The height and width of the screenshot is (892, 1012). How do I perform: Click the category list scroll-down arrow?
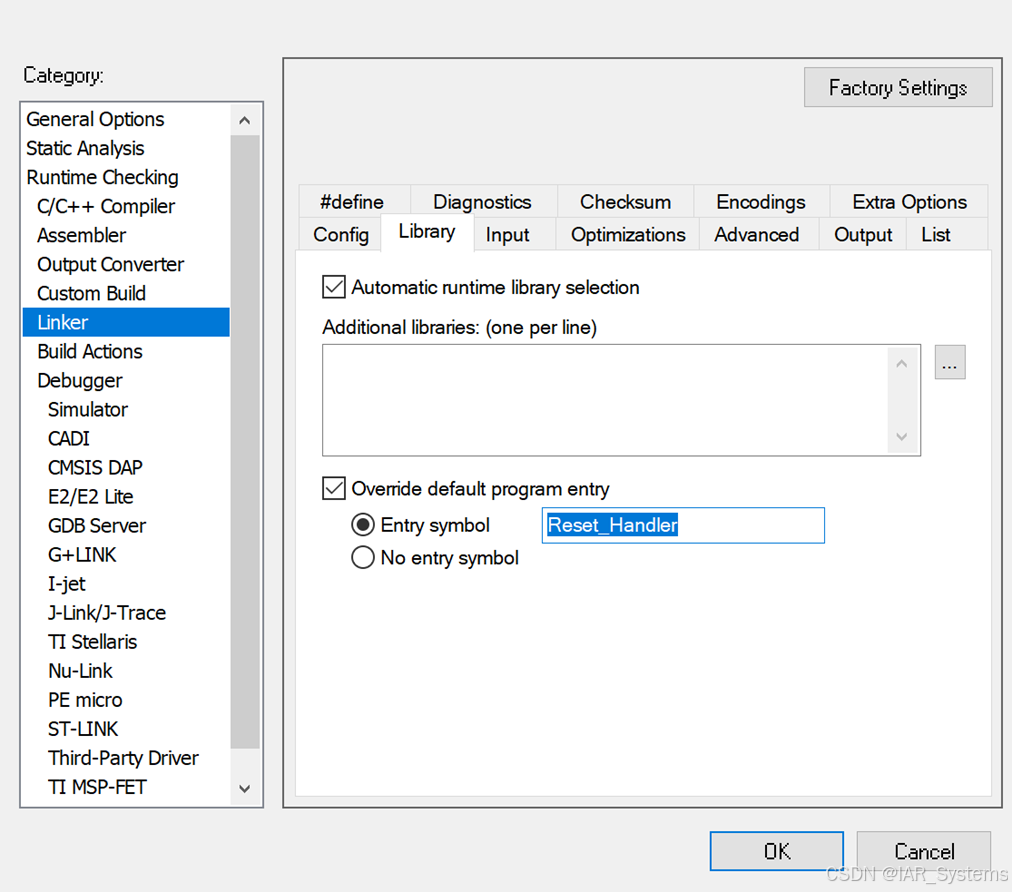coord(244,788)
